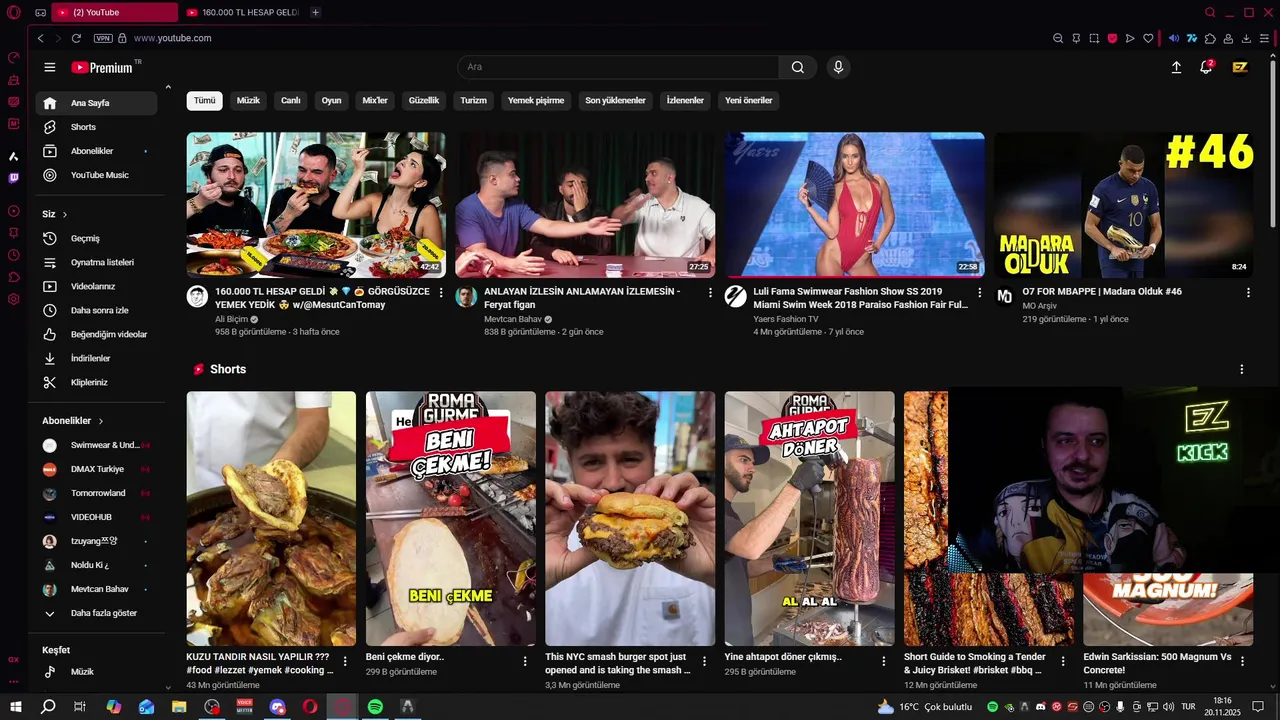Open Tomorrowland subscription channel
The height and width of the screenshot is (720, 1280).
coord(96,493)
